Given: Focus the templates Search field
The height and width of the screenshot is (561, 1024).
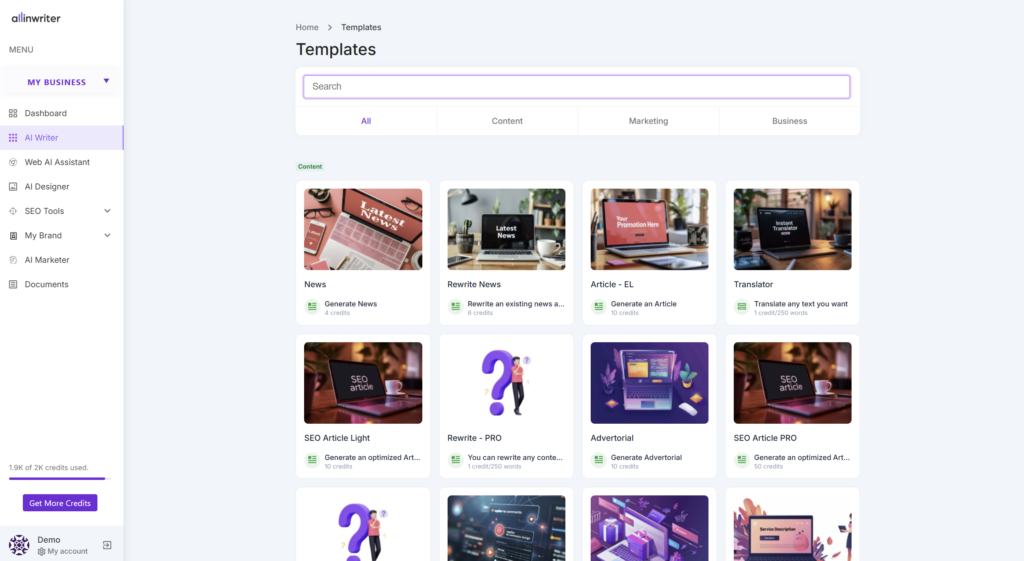Looking at the screenshot, I should 577,87.
